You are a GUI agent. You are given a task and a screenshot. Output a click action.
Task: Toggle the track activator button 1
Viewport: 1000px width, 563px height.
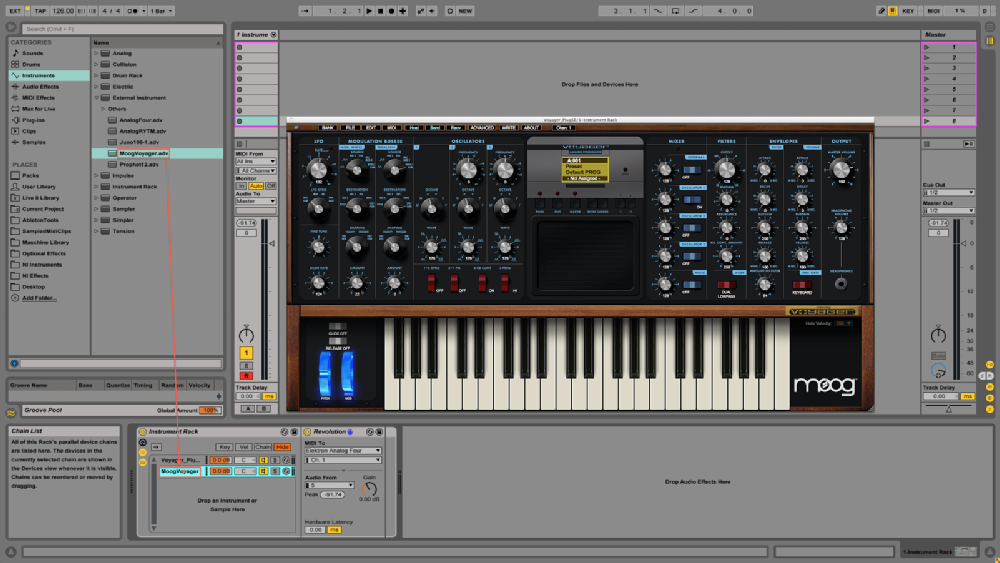(x=247, y=352)
